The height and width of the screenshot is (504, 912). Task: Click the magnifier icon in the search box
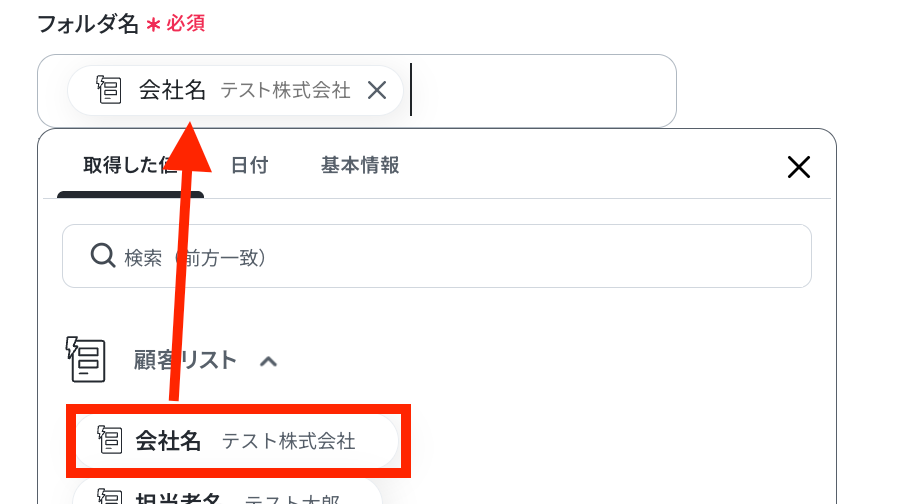(x=102, y=255)
